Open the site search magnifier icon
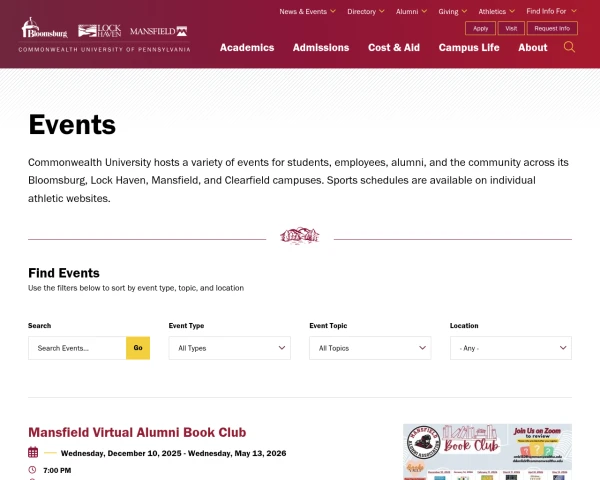Screen dimensions: 600x480 [x=569, y=47]
